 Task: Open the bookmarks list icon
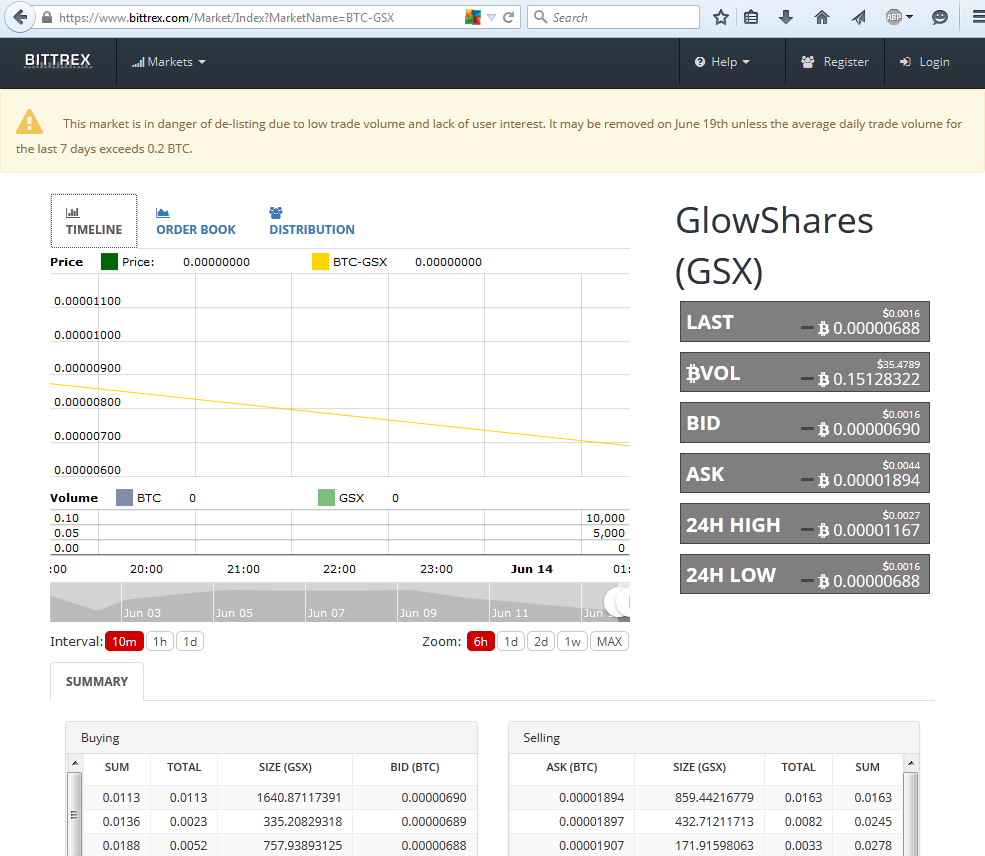(751, 18)
